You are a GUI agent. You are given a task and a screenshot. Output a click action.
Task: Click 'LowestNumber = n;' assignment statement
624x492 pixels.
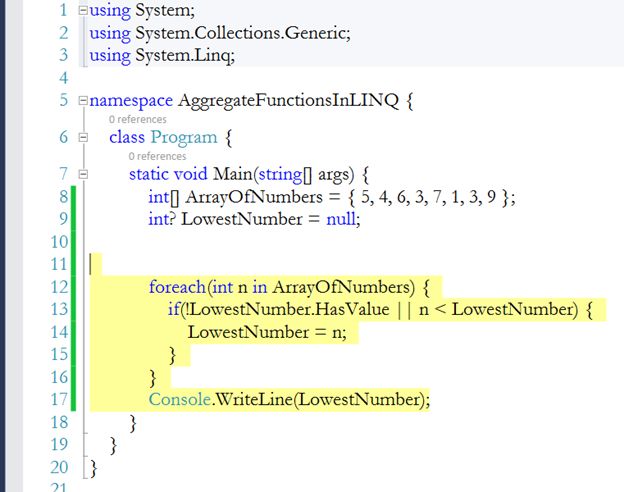coord(267,332)
